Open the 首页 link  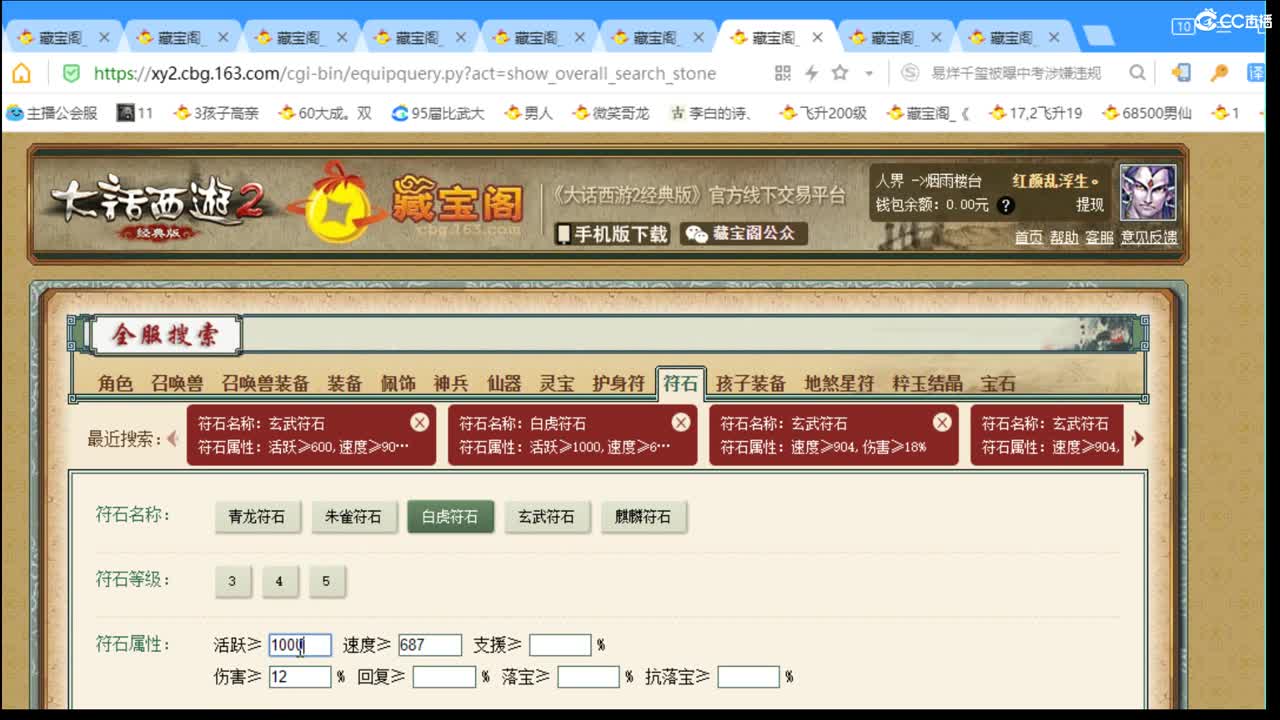pyautogui.click(x=1029, y=238)
